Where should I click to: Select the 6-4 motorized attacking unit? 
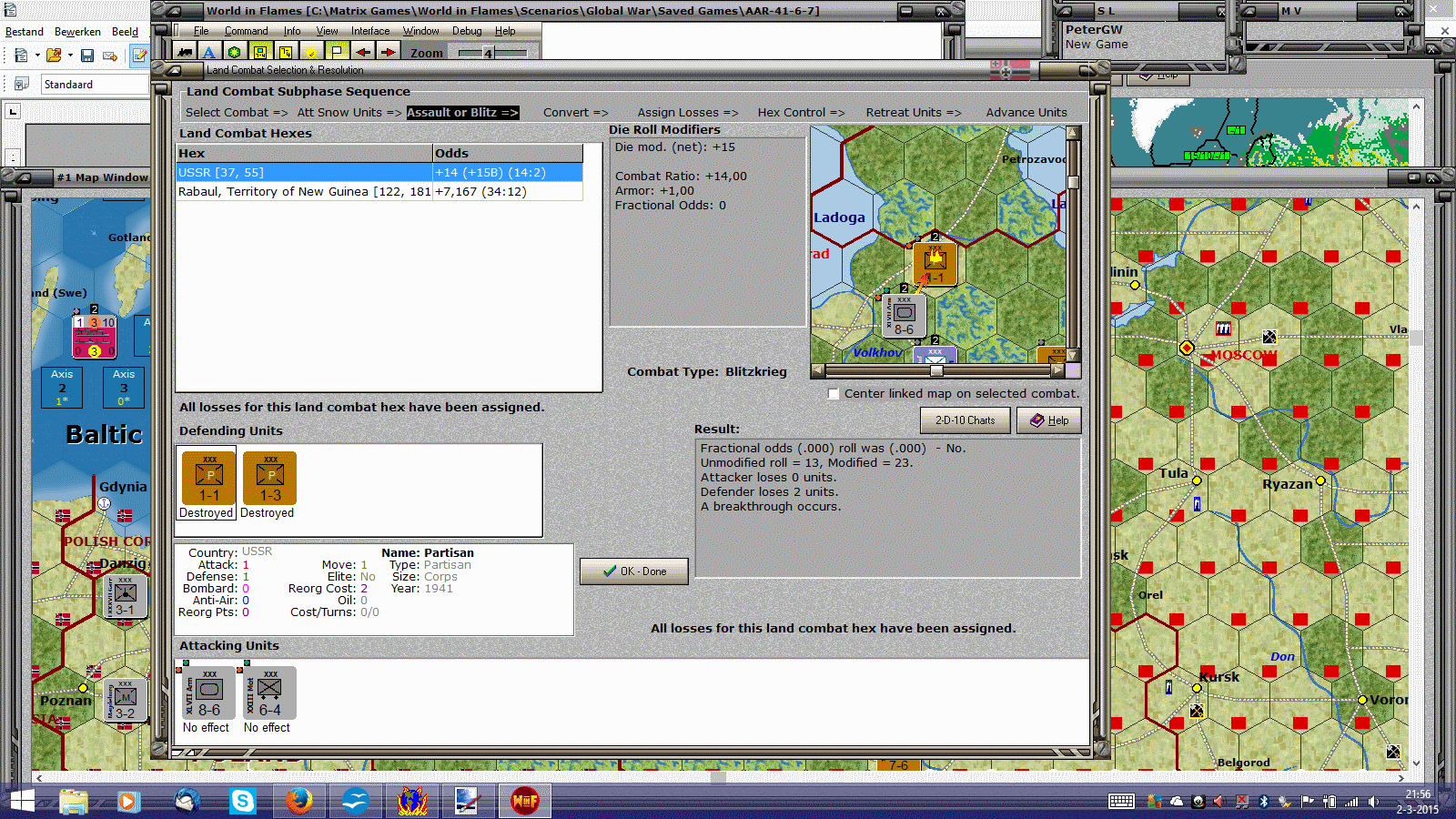(269, 693)
